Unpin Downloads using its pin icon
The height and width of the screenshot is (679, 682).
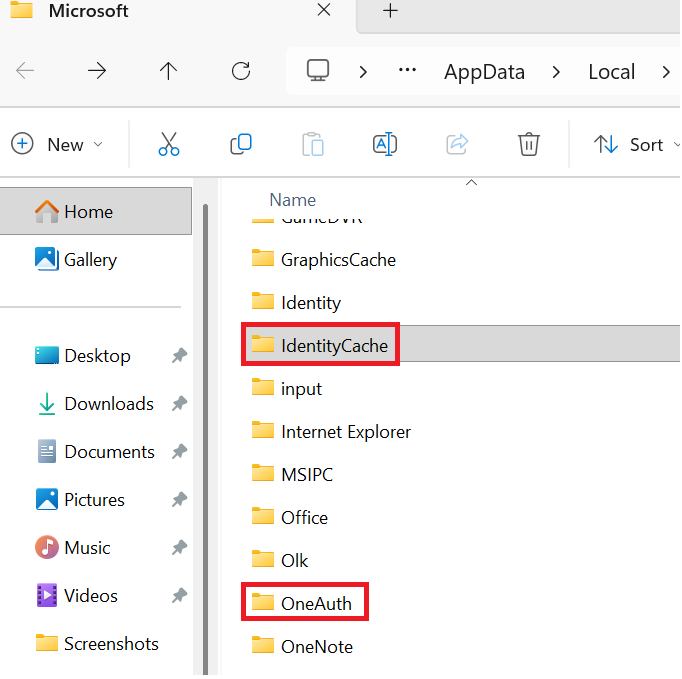(179, 404)
